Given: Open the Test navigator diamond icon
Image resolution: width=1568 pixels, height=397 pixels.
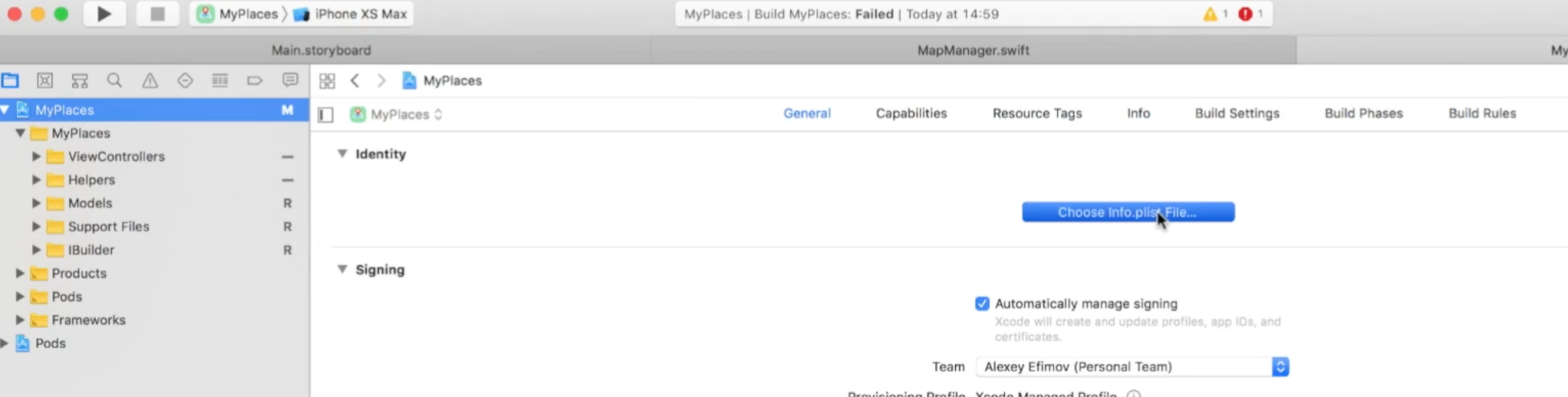Looking at the screenshot, I should 185,80.
